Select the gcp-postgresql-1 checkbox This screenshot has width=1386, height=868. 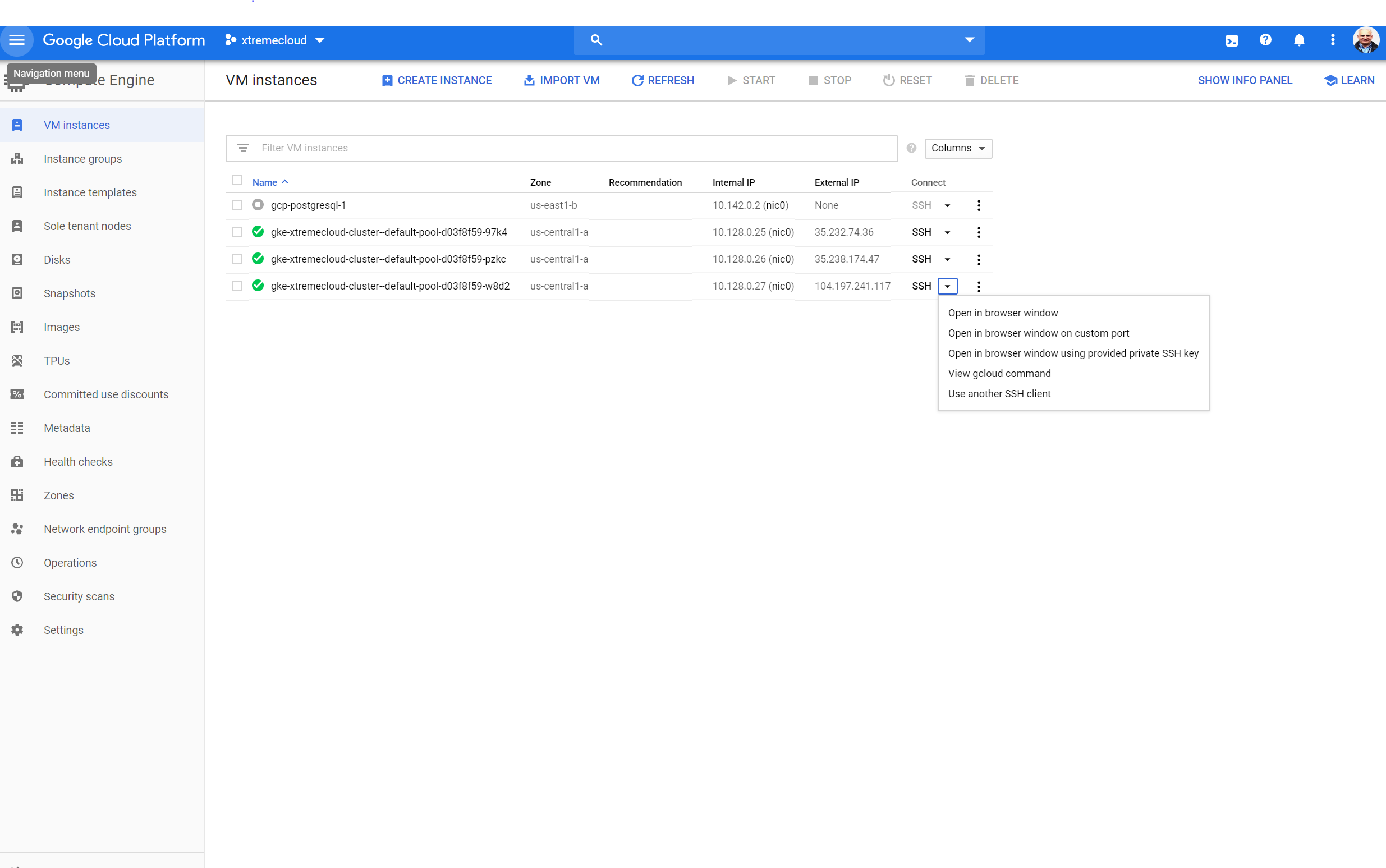[x=237, y=205]
